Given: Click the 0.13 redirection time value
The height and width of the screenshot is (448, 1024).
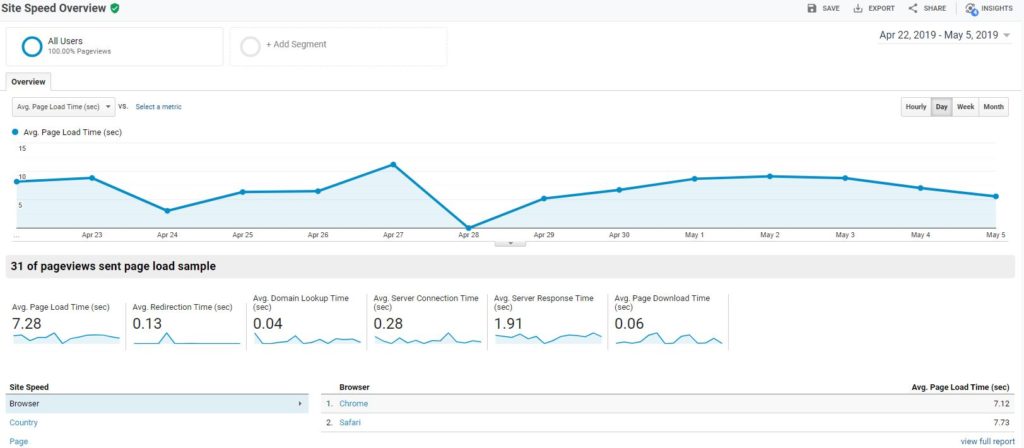Looking at the screenshot, I should [148, 323].
